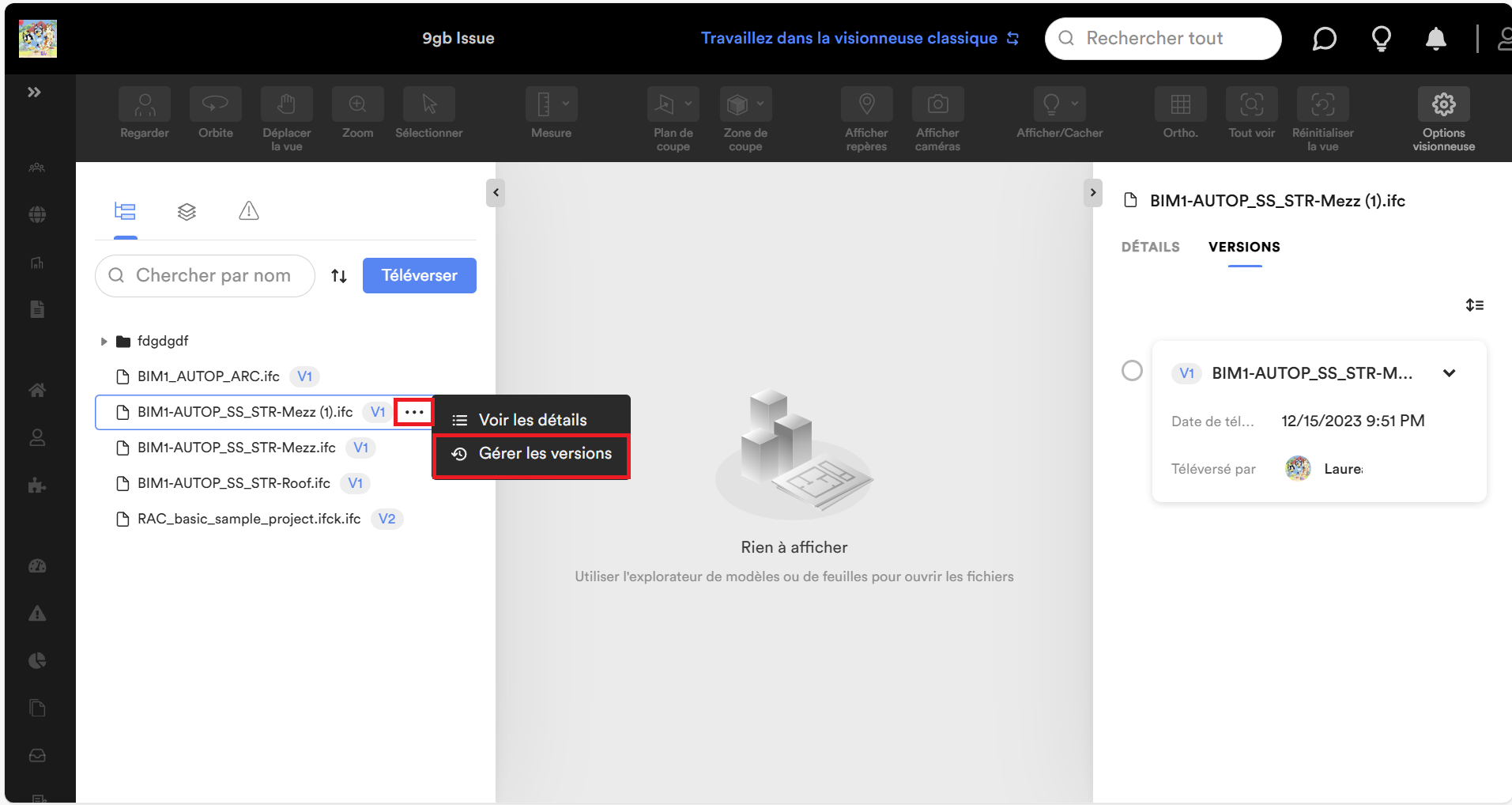Open the Options visionneuse settings gear
The width and height of the screenshot is (1512, 805).
point(1443,104)
